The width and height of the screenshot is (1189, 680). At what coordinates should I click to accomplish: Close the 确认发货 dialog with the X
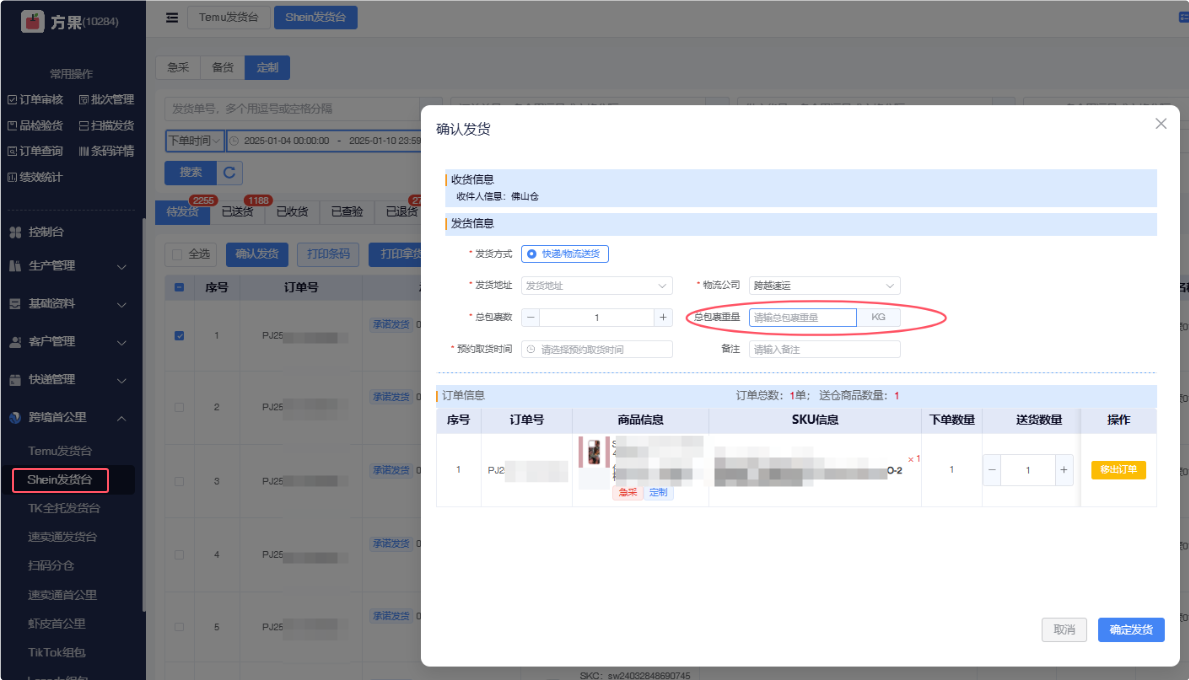1161,124
